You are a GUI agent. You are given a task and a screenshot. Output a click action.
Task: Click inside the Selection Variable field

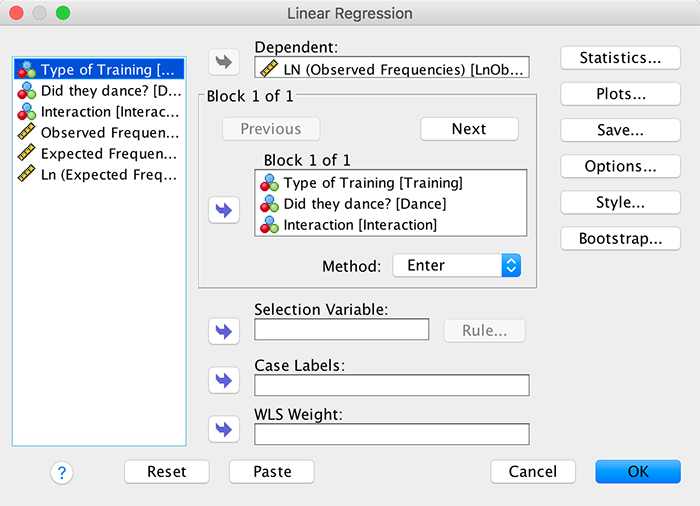click(341, 330)
